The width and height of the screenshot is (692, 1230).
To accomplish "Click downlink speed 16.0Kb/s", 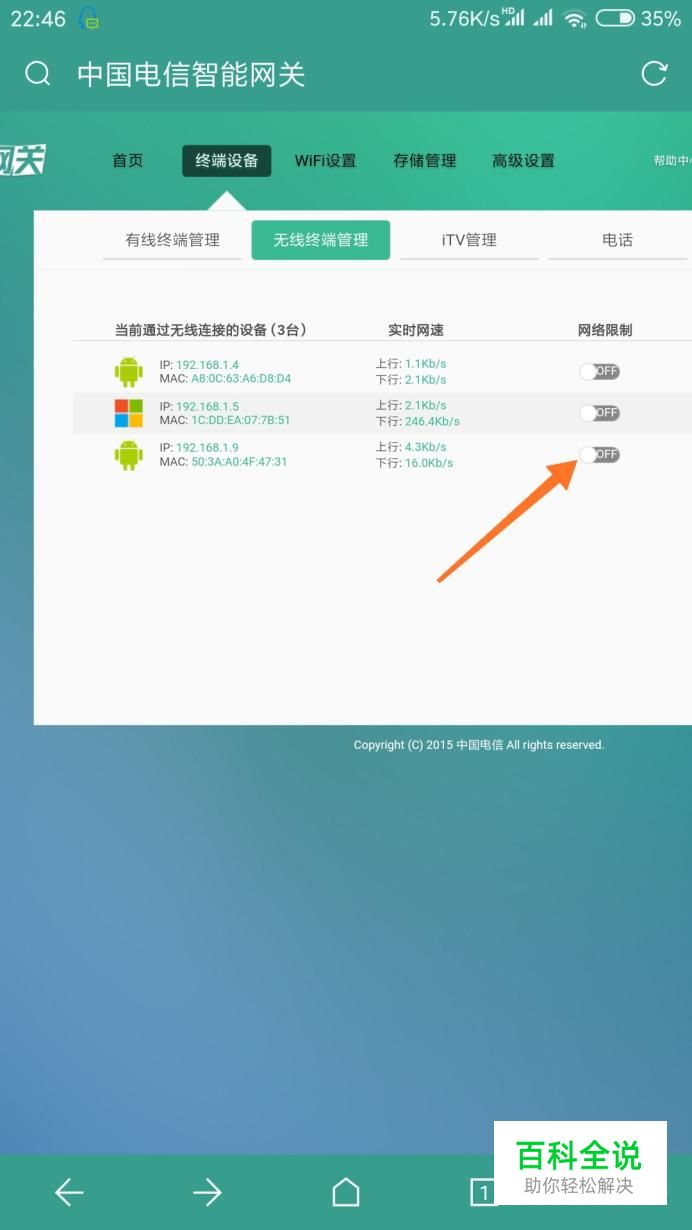I will pyautogui.click(x=429, y=463).
